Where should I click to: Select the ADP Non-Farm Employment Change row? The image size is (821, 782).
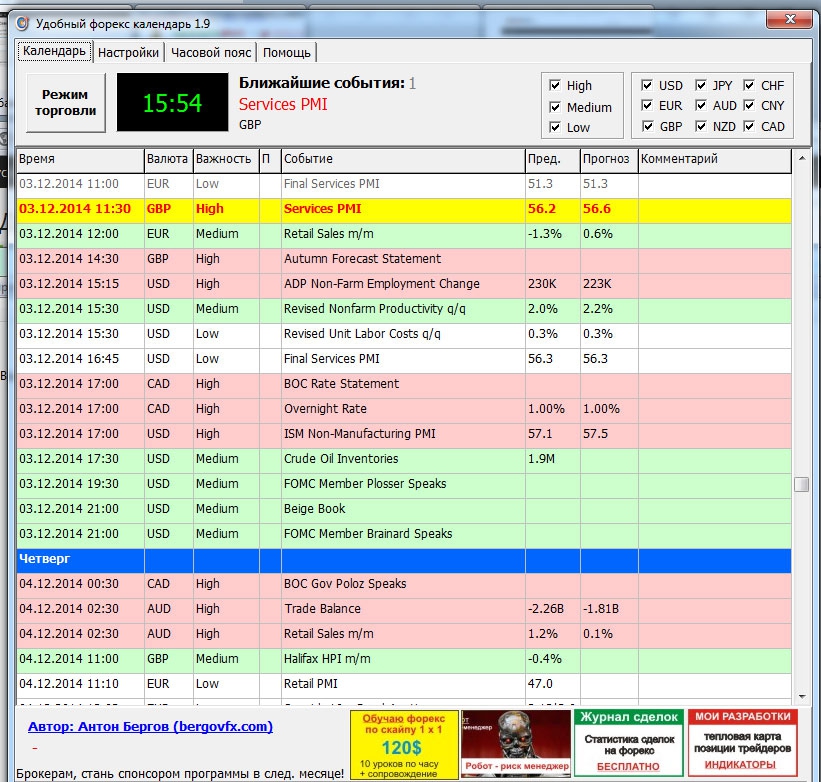[381, 284]
